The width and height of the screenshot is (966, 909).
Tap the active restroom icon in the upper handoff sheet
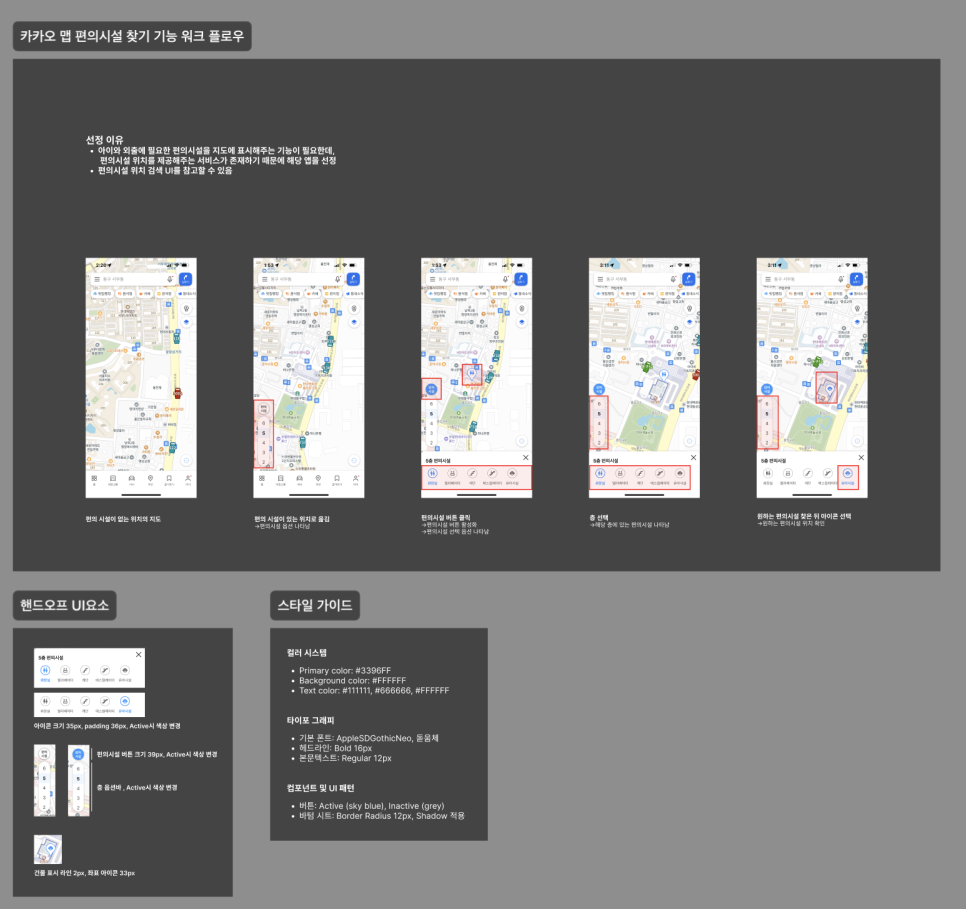pos(45,671)
